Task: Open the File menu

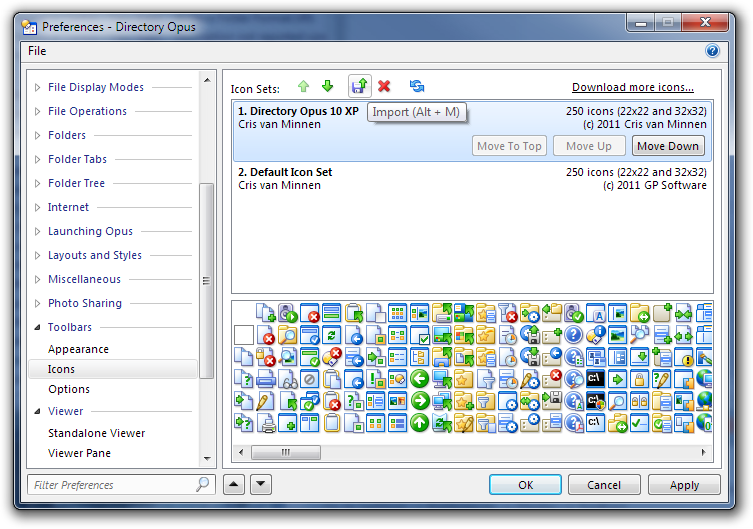Action: [37, 51]
